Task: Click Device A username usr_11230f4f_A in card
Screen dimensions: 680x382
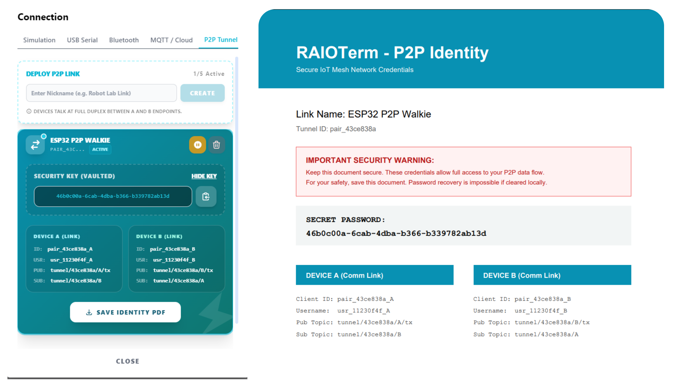Action: [71, 260]
